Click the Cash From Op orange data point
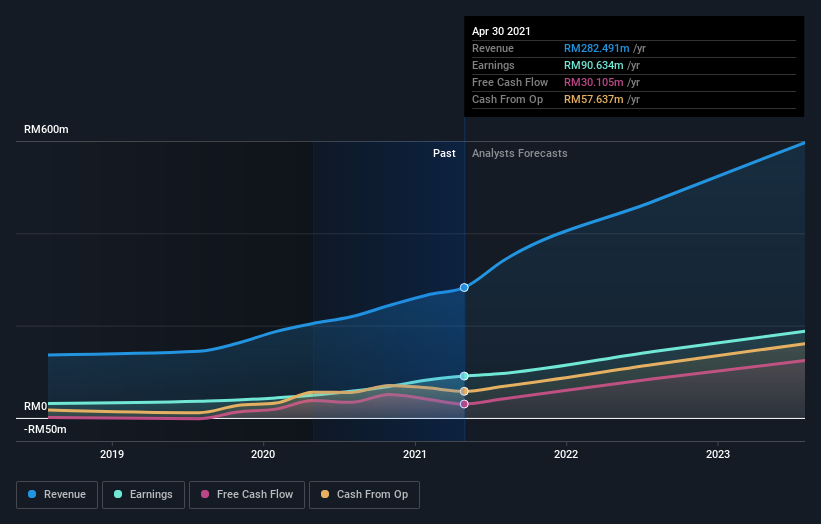The image size is (821, 524). pos(464,391)
